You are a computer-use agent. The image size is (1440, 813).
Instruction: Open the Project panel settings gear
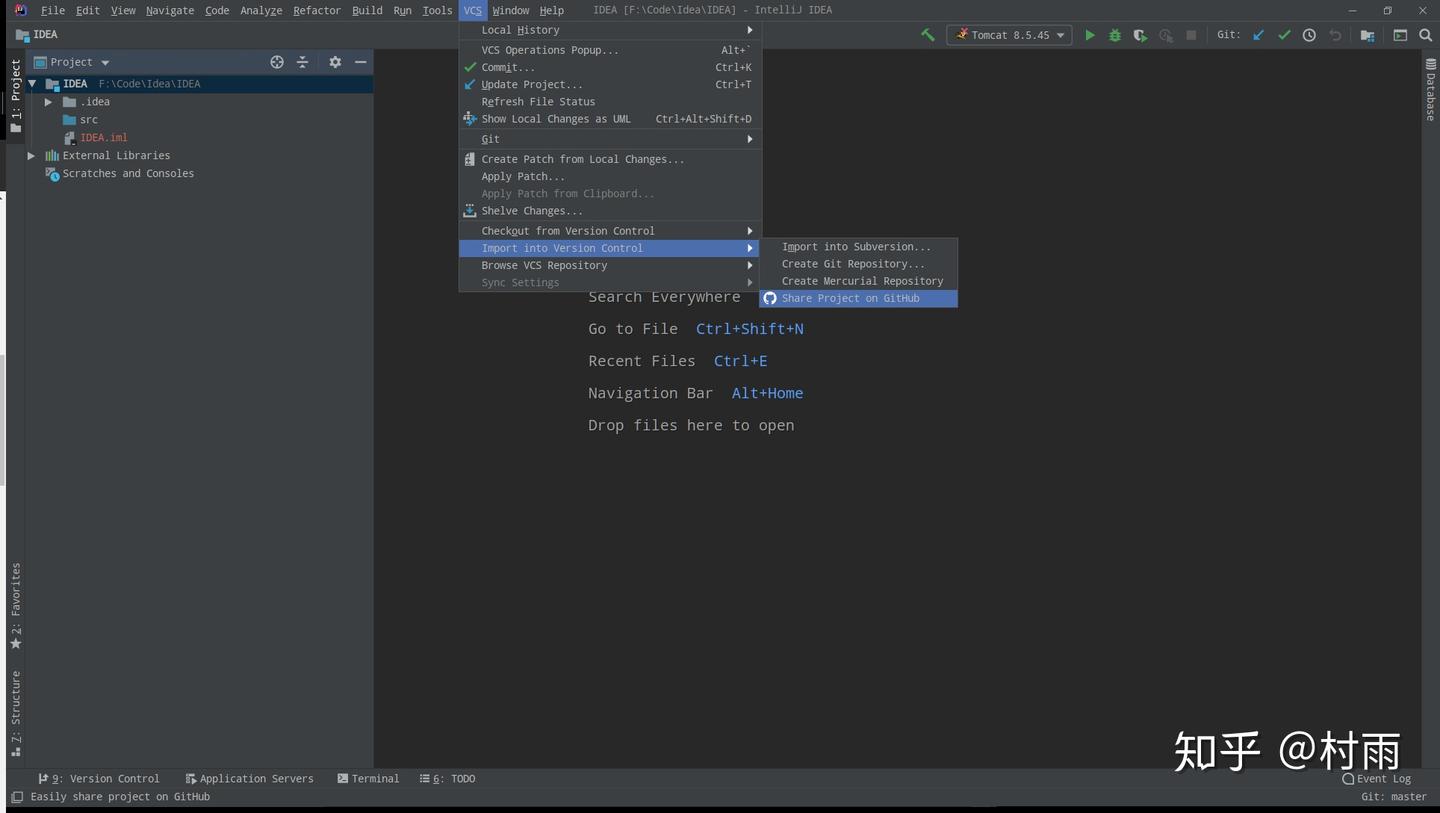coord(335,62)
